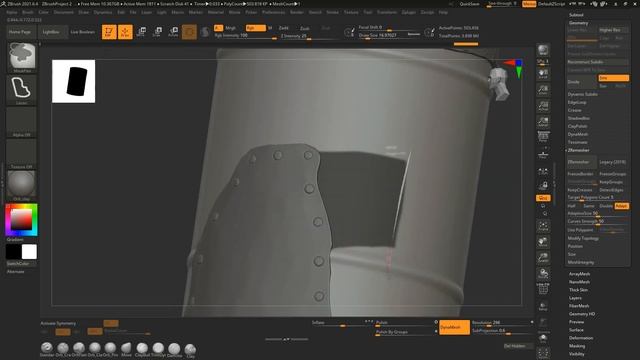Open the Render menu
Viewport: 640px width, 360px height.
pyautogui.click(x=296, y=12)
